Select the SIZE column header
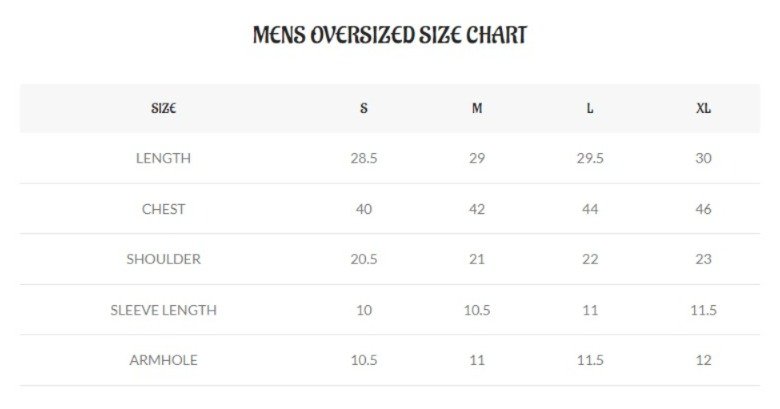 (164, 108)
